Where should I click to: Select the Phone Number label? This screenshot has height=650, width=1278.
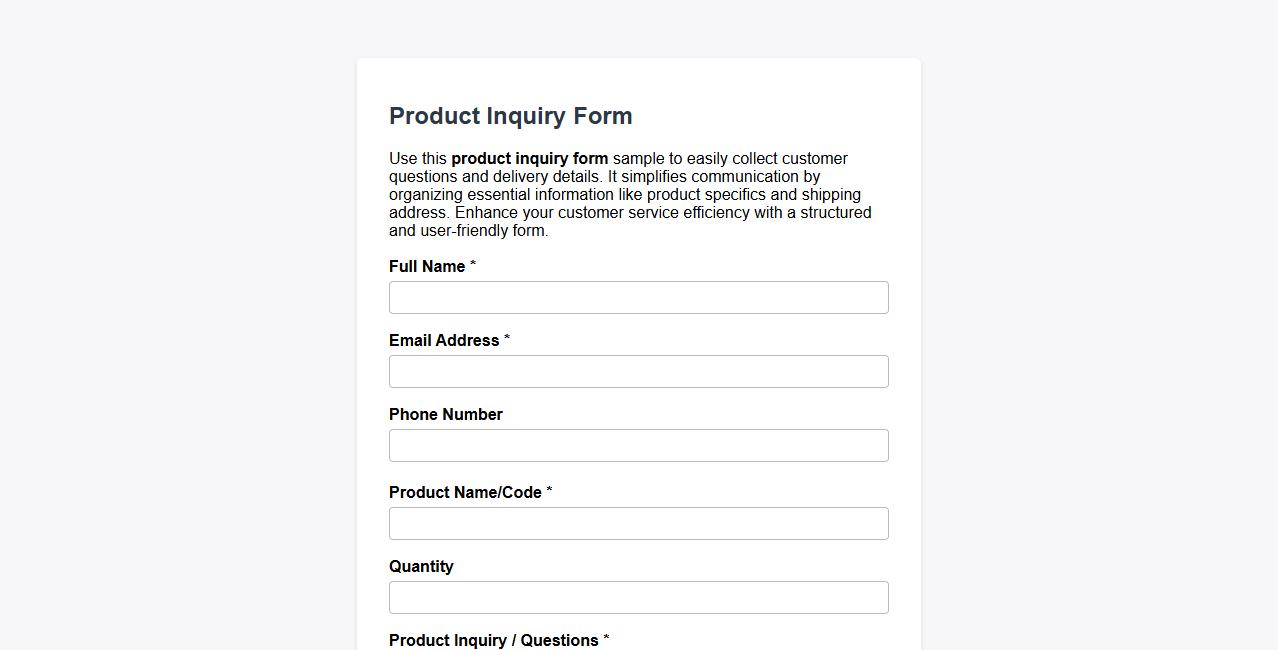445,414
